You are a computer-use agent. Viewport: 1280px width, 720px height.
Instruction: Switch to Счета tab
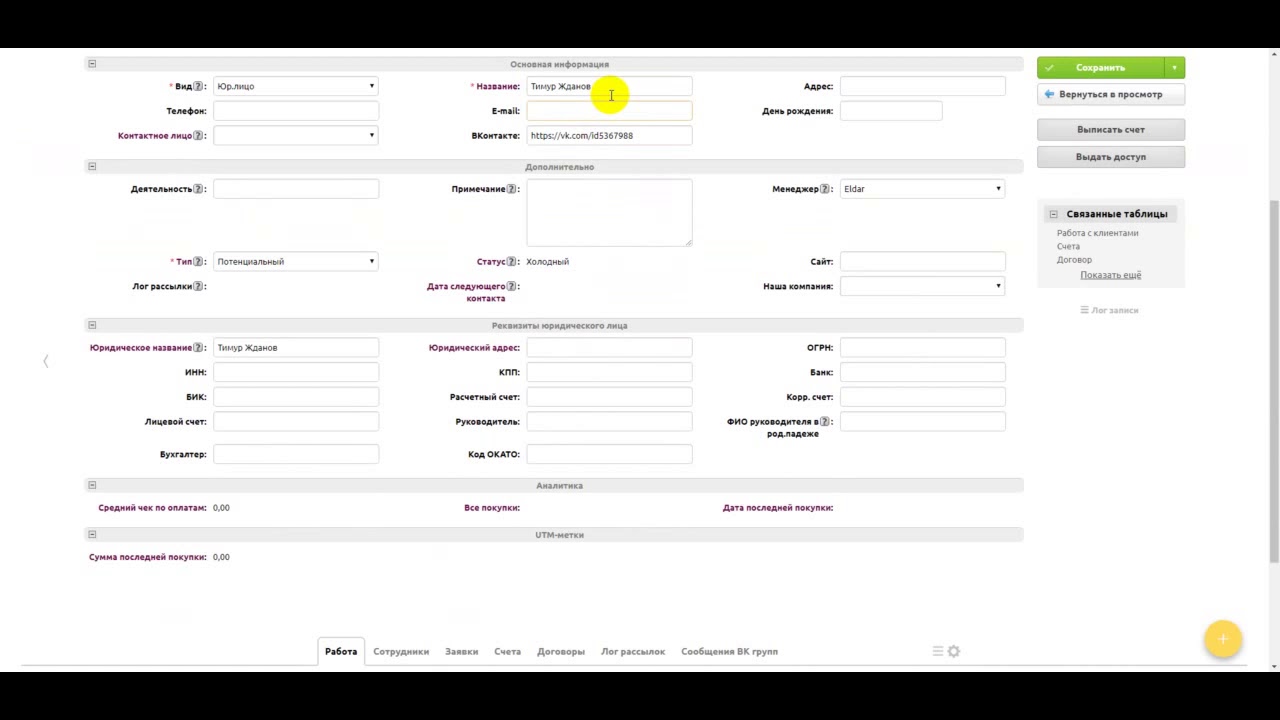coord(507,651)
